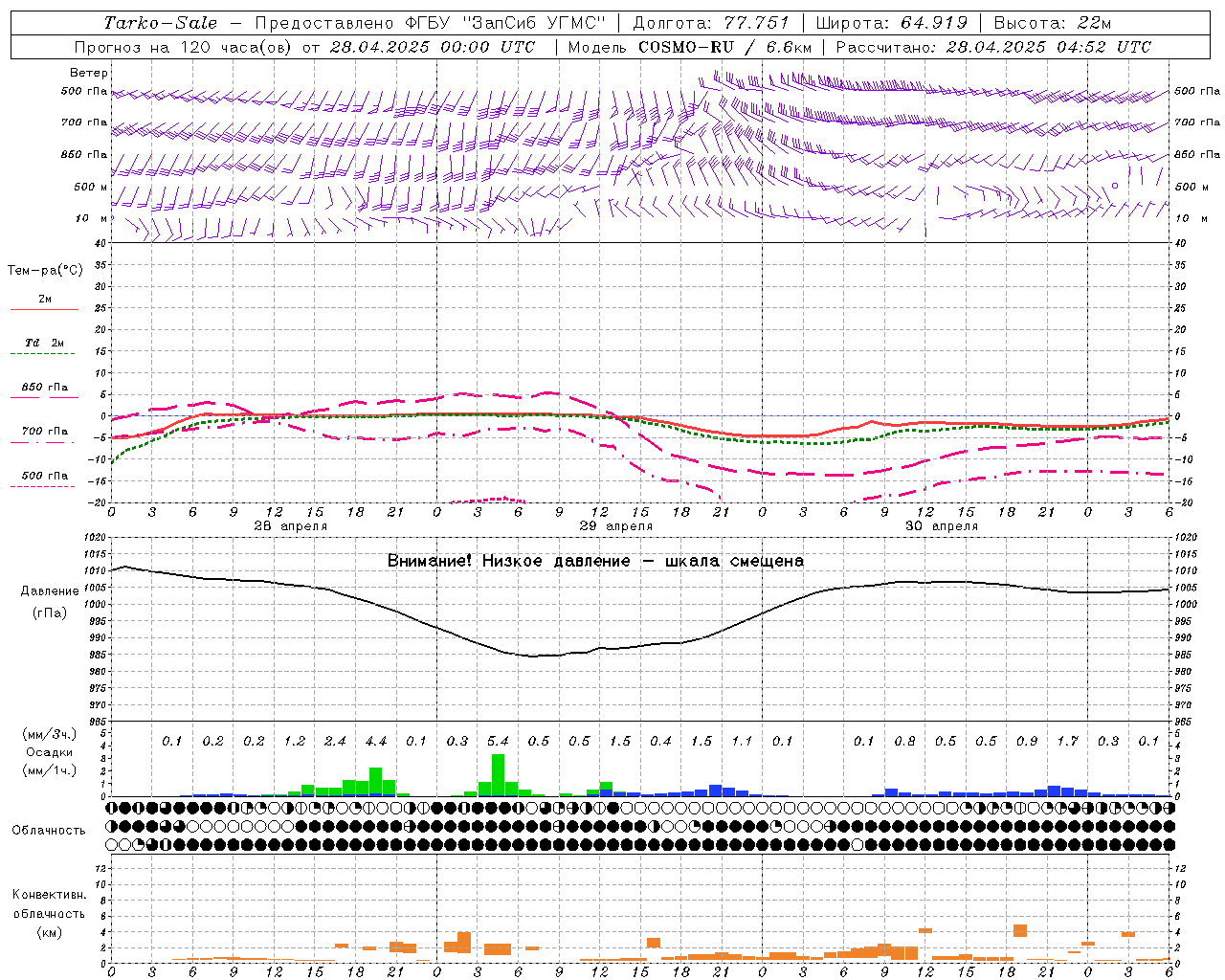The width and height of the screenshot is (1225, 980).
Task: Click the '30 апреля' date label
Action: click(x=942, y=526)
